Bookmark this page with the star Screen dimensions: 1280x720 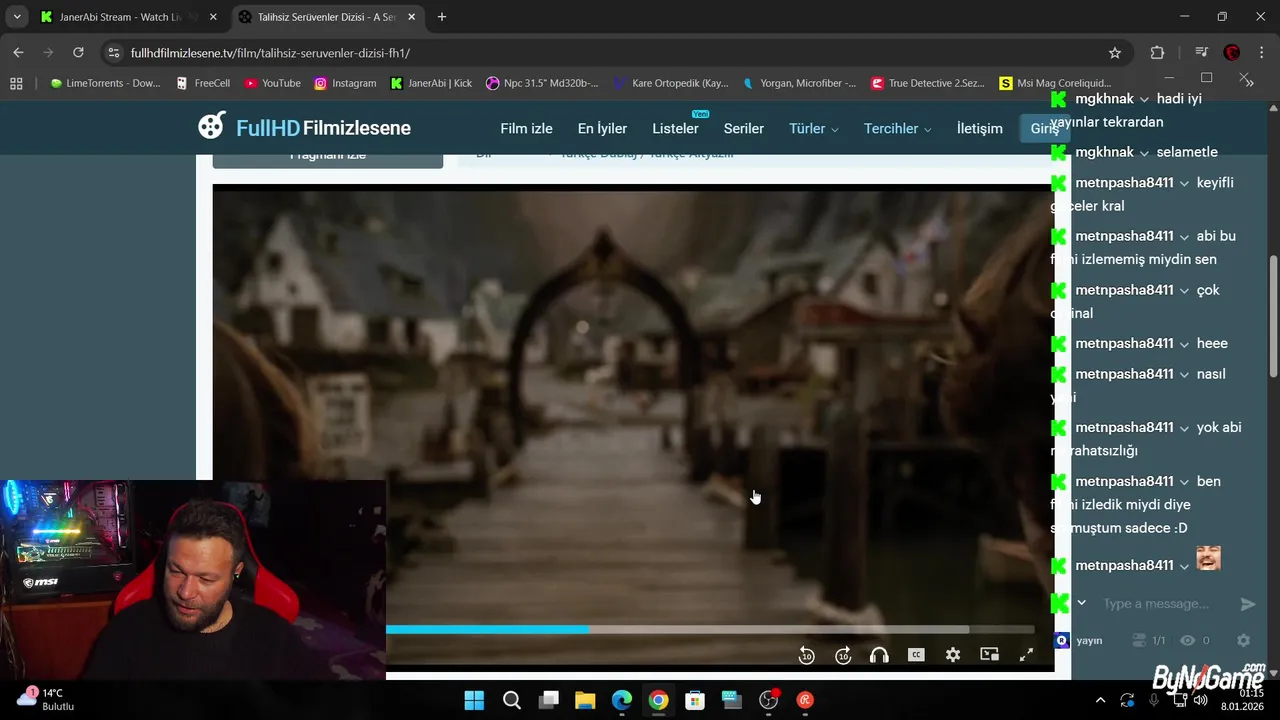tap(1115, 53)
